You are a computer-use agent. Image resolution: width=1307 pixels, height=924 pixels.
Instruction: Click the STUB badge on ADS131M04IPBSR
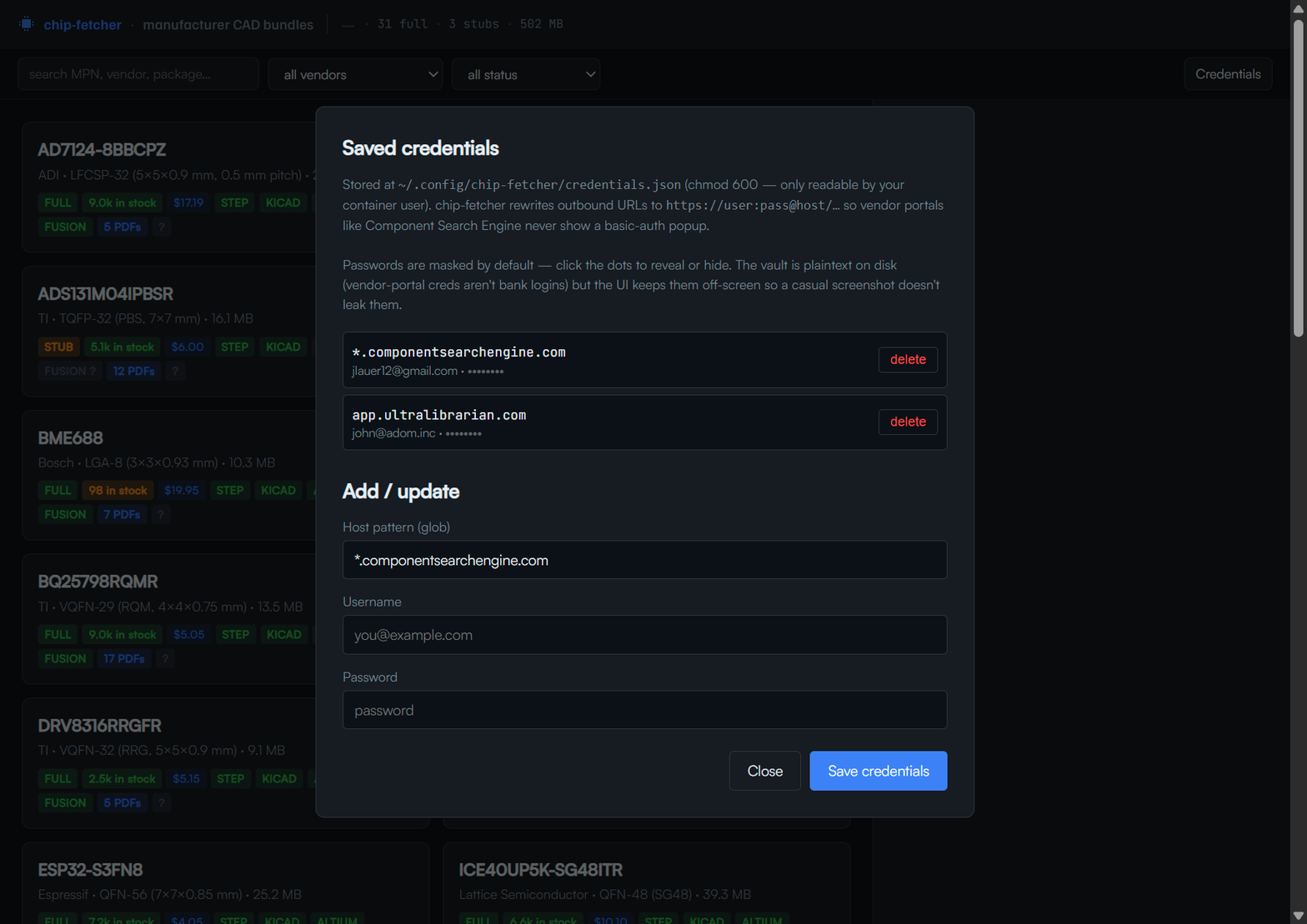(x=58, y=347)
